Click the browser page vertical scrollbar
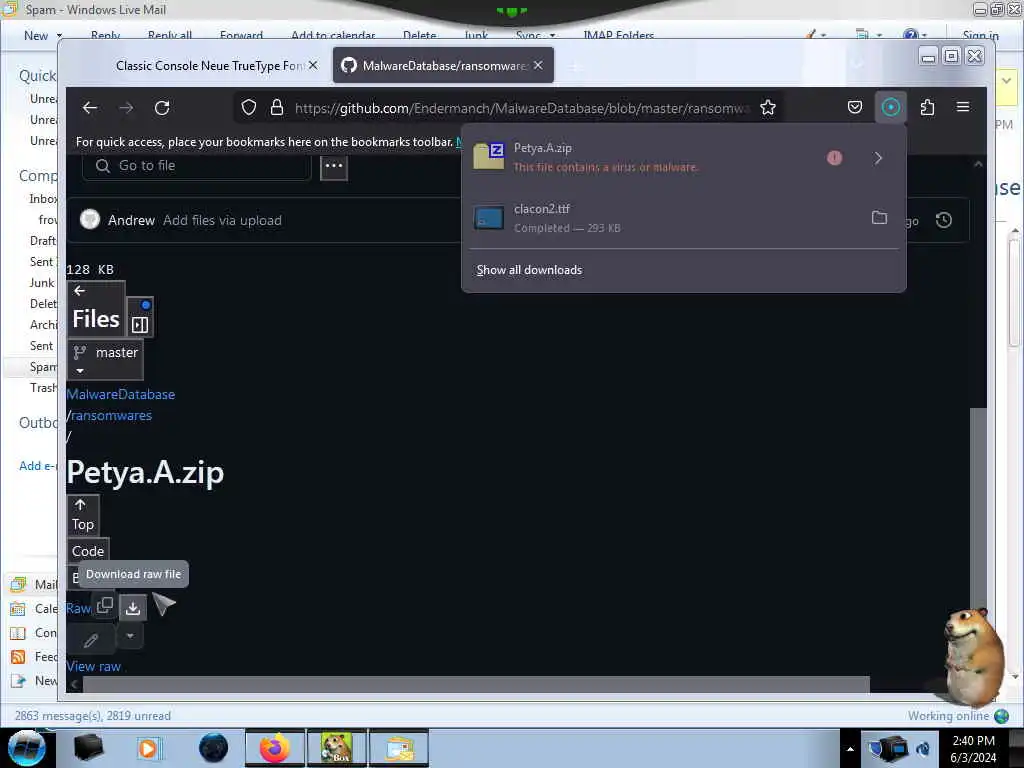 [978, 509]
